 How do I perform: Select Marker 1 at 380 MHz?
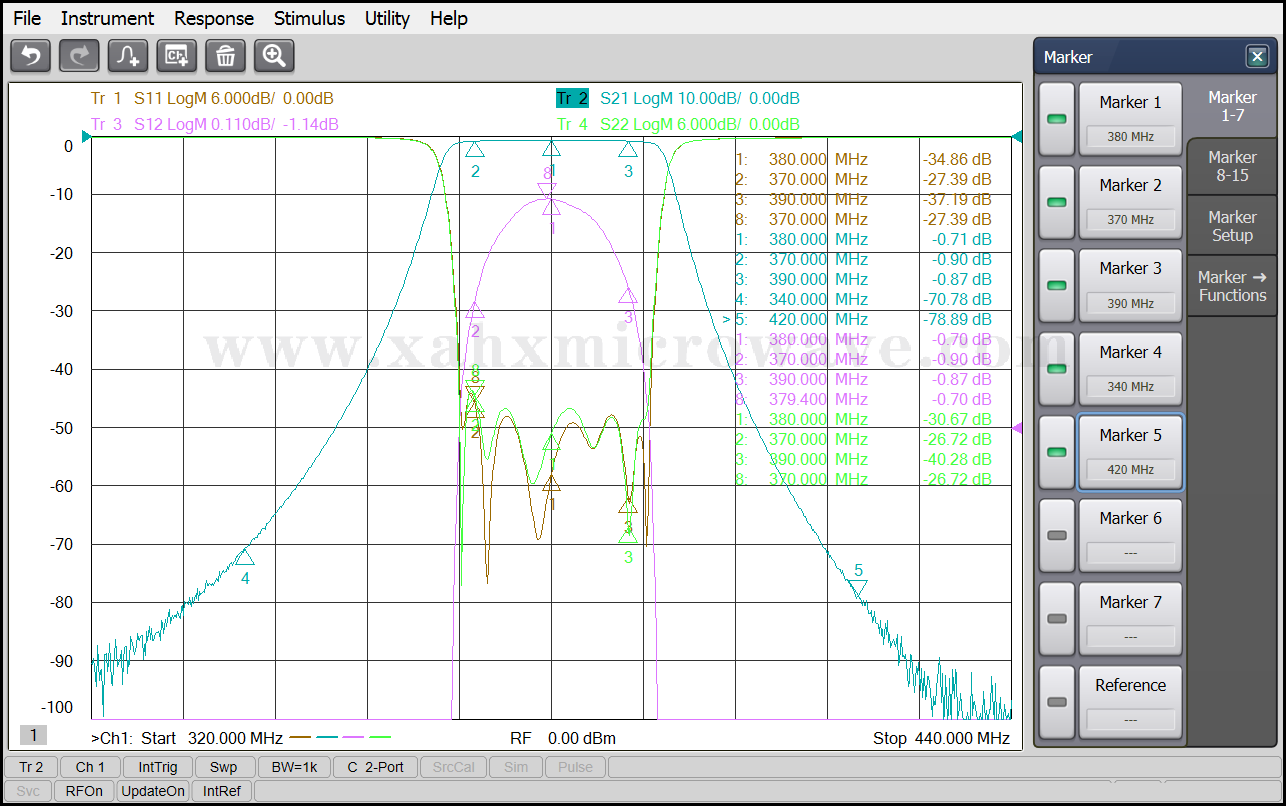(1130, 119)
